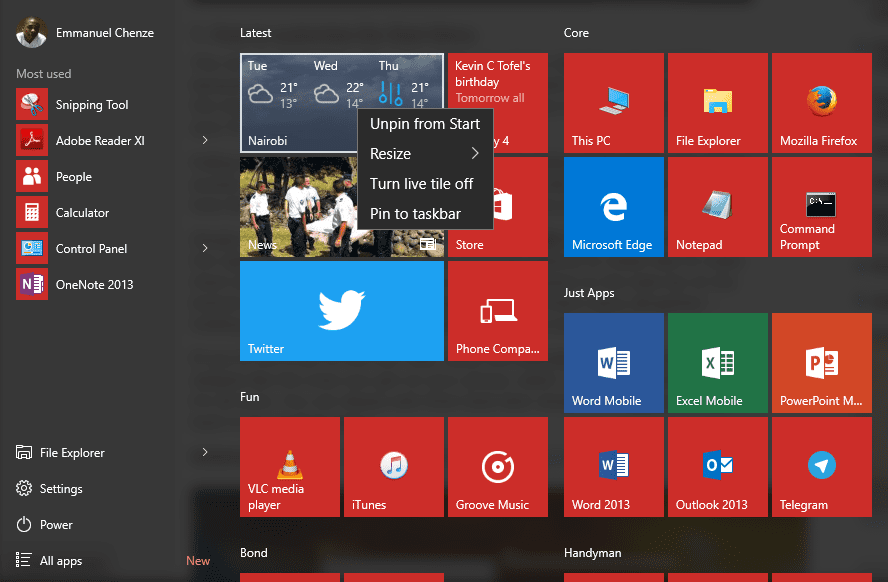The image size is (888, 582).
Task: Click the Latest group heading
Action: [255, 33]
